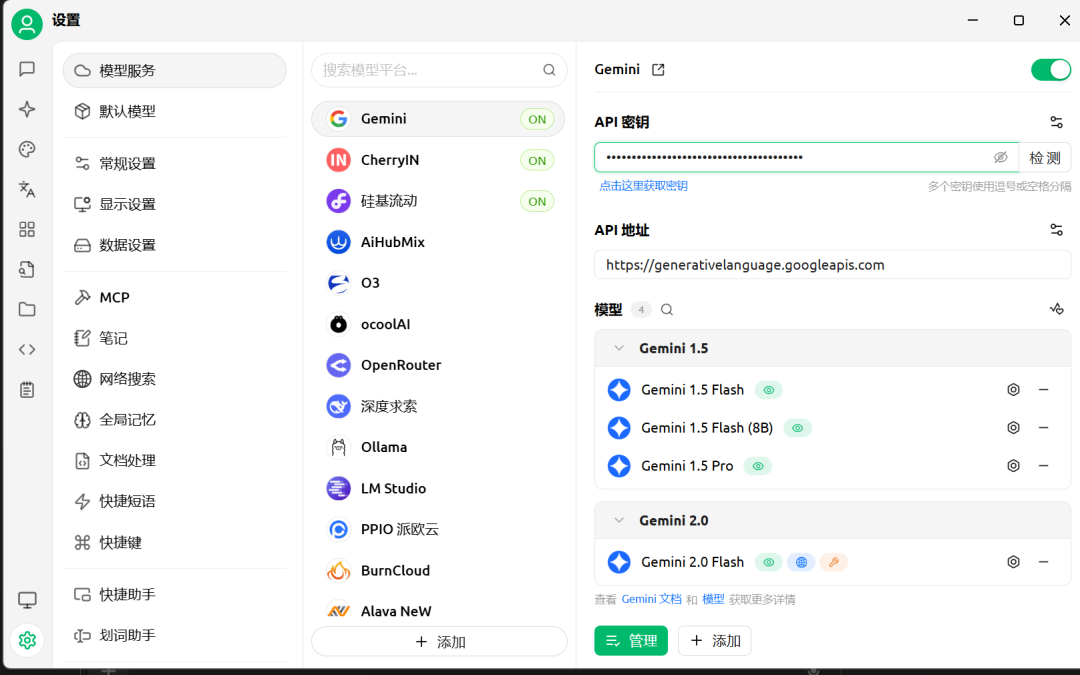Open the palette painting sidebar icon

27,149
